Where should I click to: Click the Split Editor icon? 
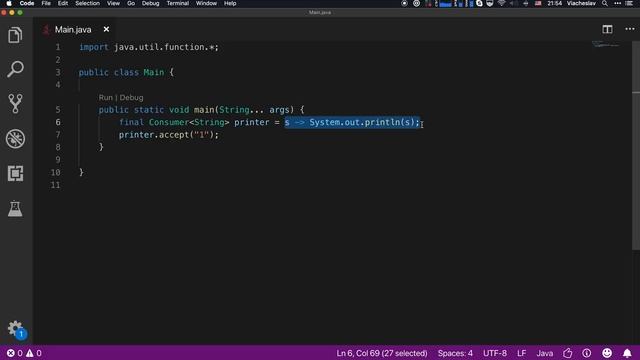click(x=607, y=29)
